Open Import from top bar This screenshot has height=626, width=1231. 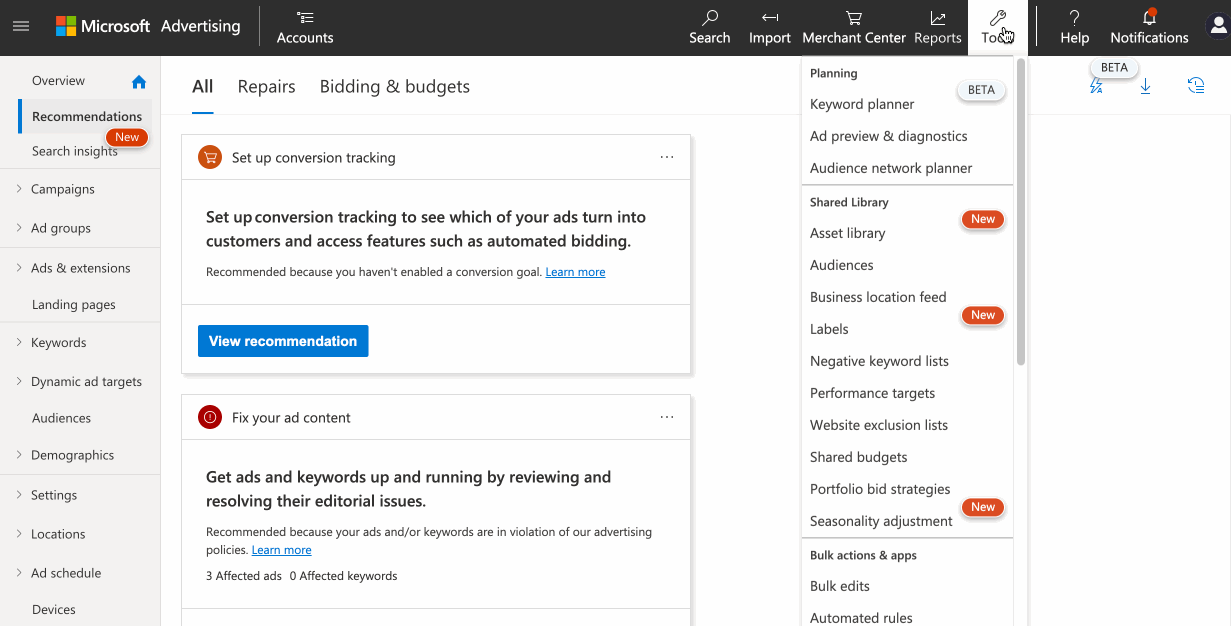click(x=769, y=18)
